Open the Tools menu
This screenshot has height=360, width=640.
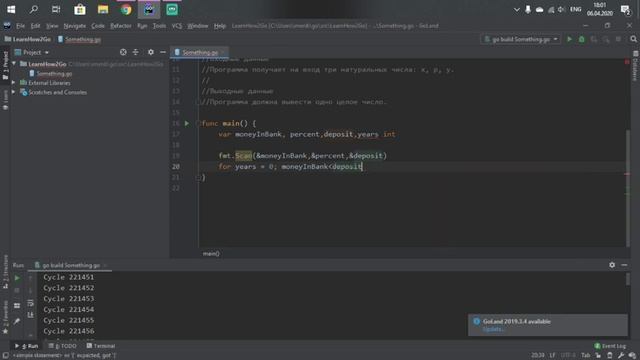point(159,26)
